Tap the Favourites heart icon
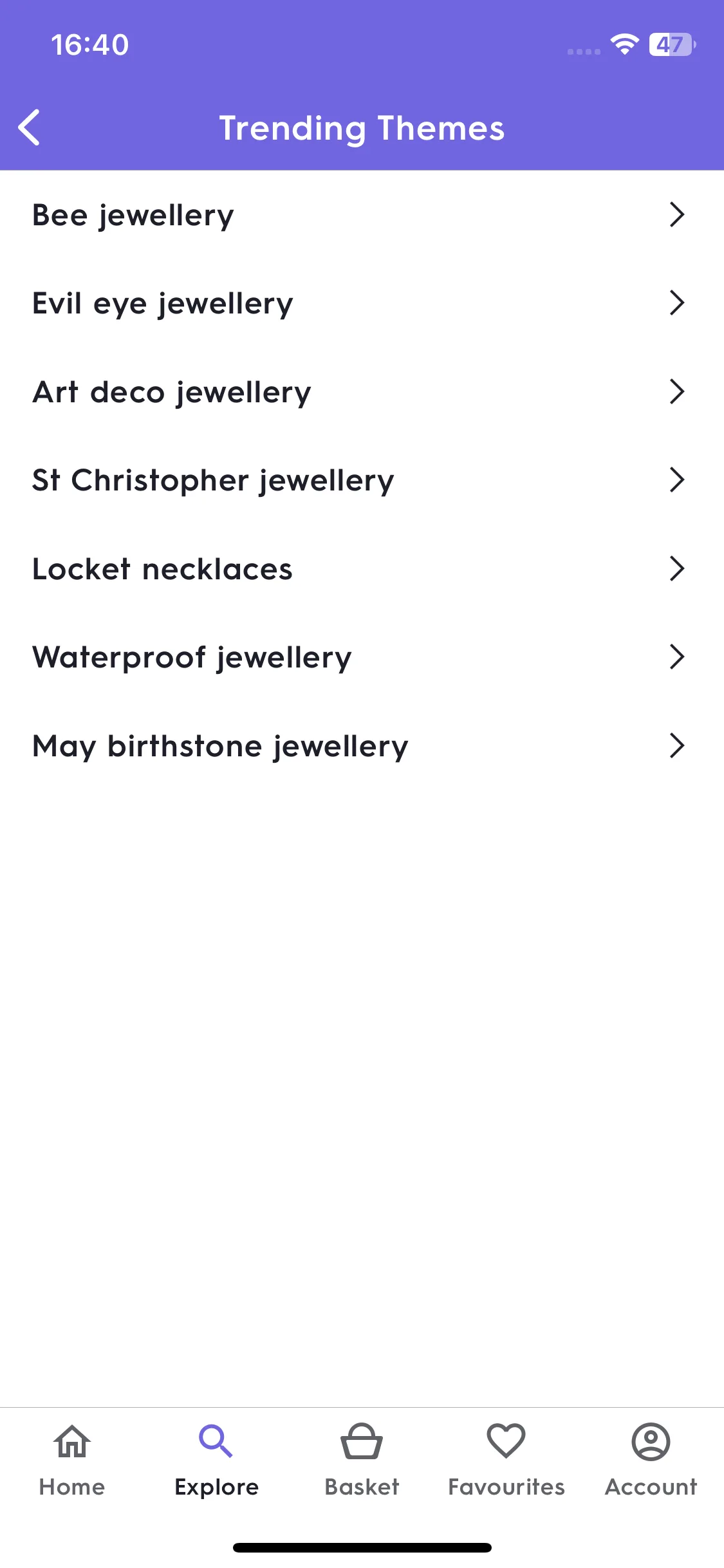The image size is (724, 1568). [506, 1441]
